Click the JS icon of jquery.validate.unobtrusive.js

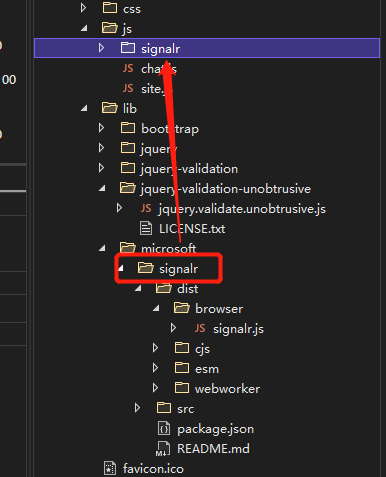(146, 208)
